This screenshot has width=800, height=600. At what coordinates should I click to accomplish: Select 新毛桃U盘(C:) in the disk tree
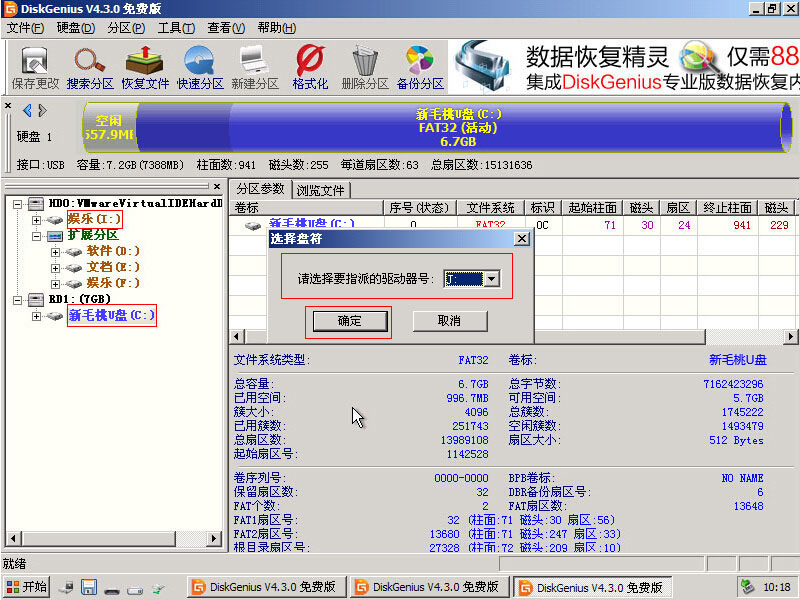pos(112,315)
